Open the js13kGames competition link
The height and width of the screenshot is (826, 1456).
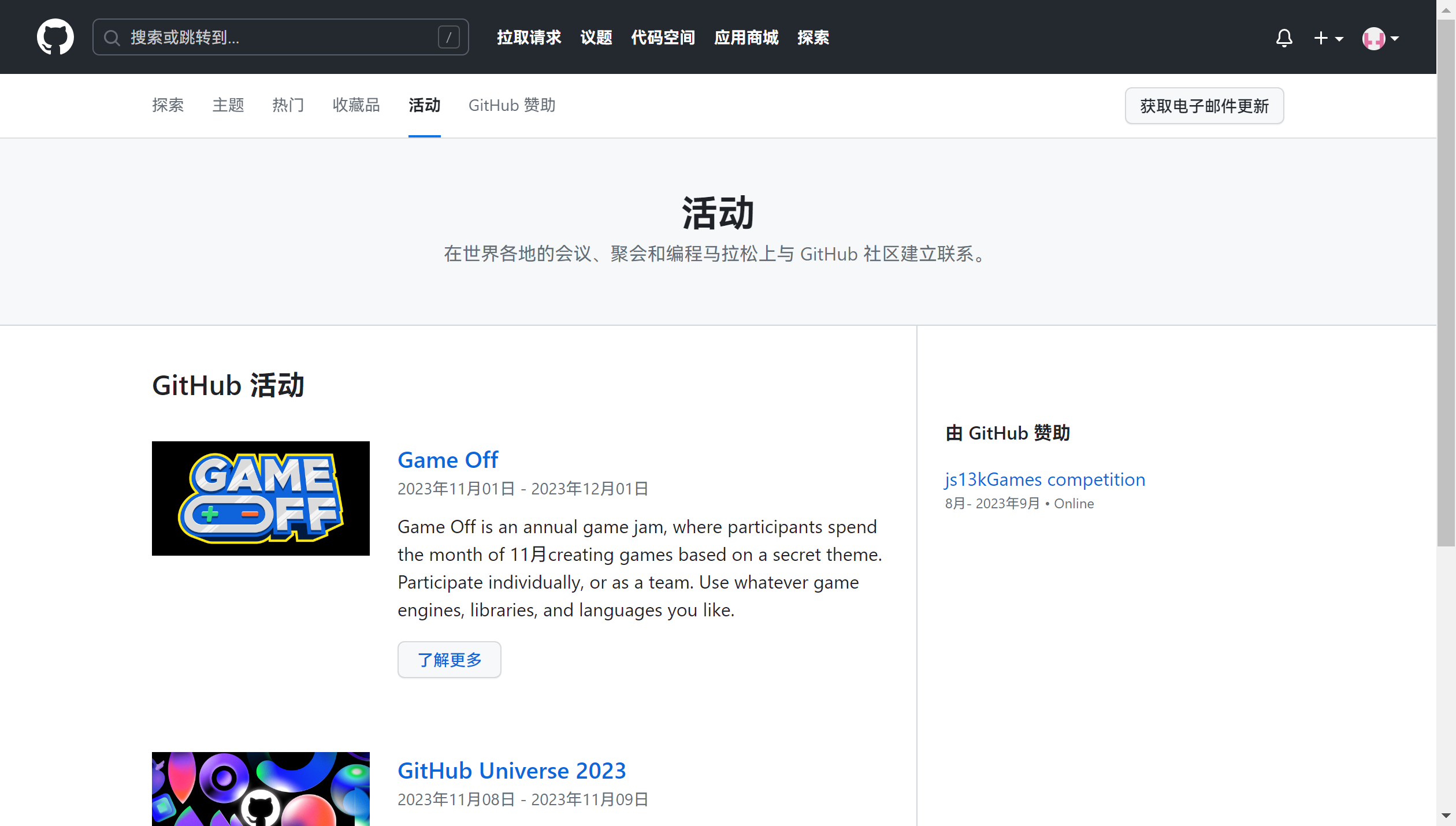[x=1043, y=479]
